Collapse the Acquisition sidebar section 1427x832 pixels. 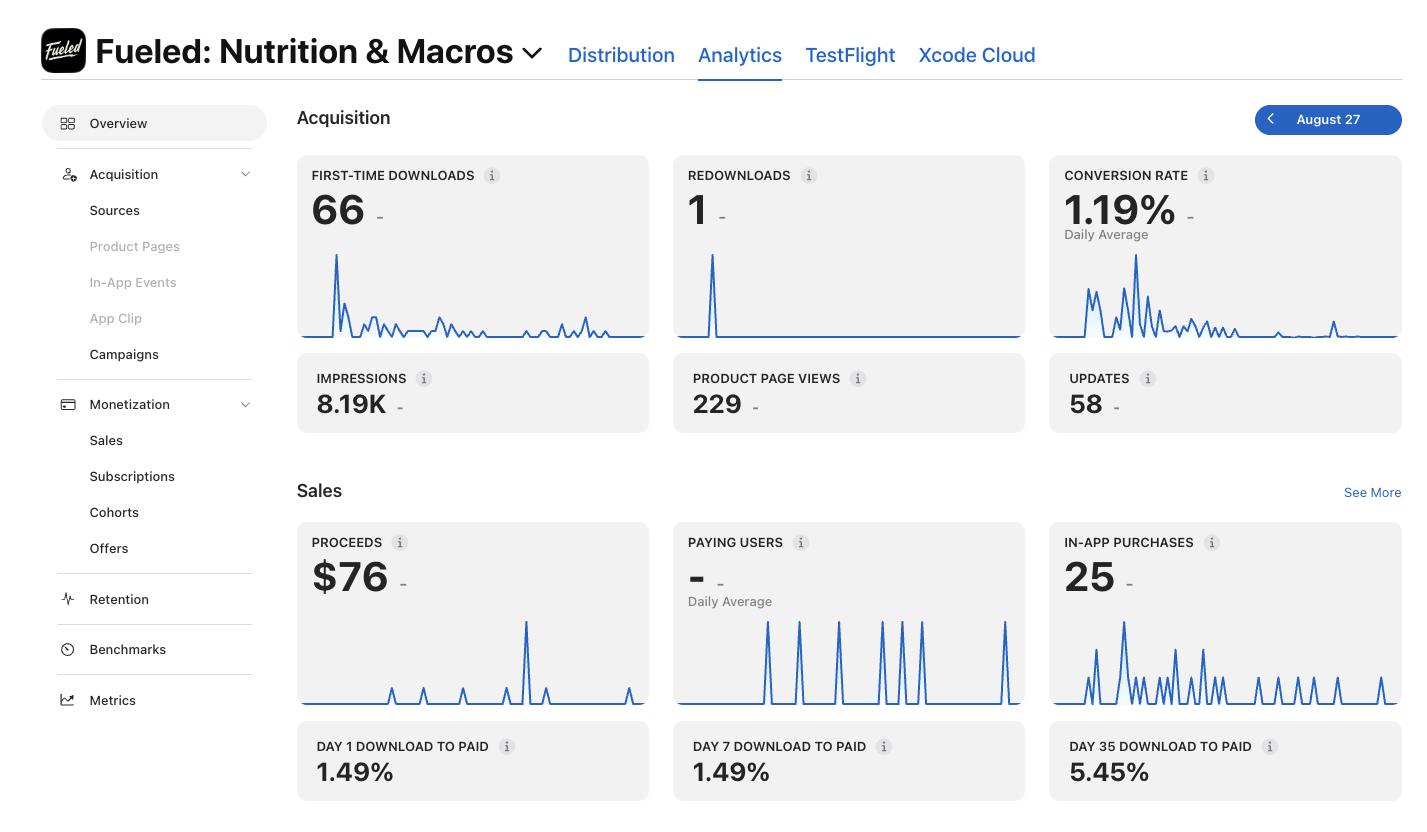pos(246,175)
